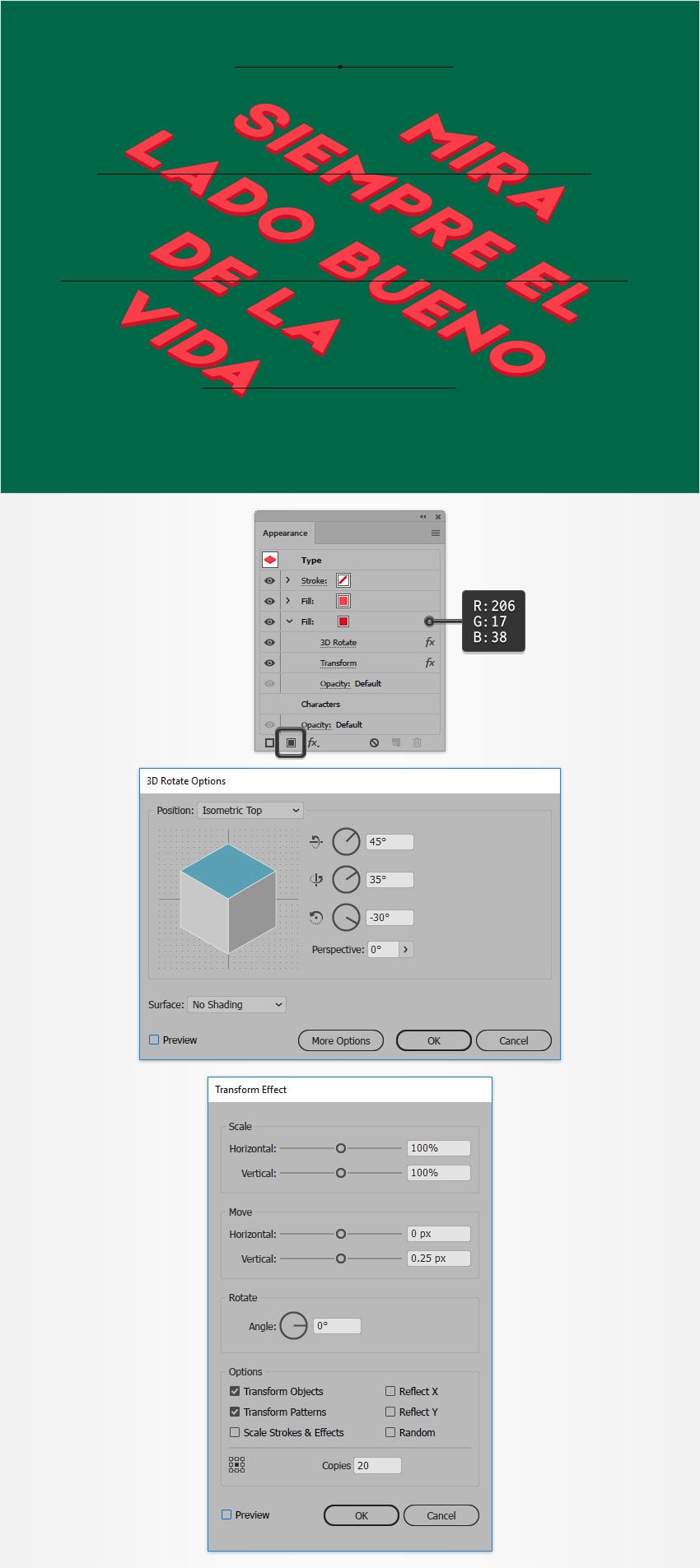The image size is (700, 1568).
Task: Hide the second Fill using eye icon
Action: [x=269, y=621]
